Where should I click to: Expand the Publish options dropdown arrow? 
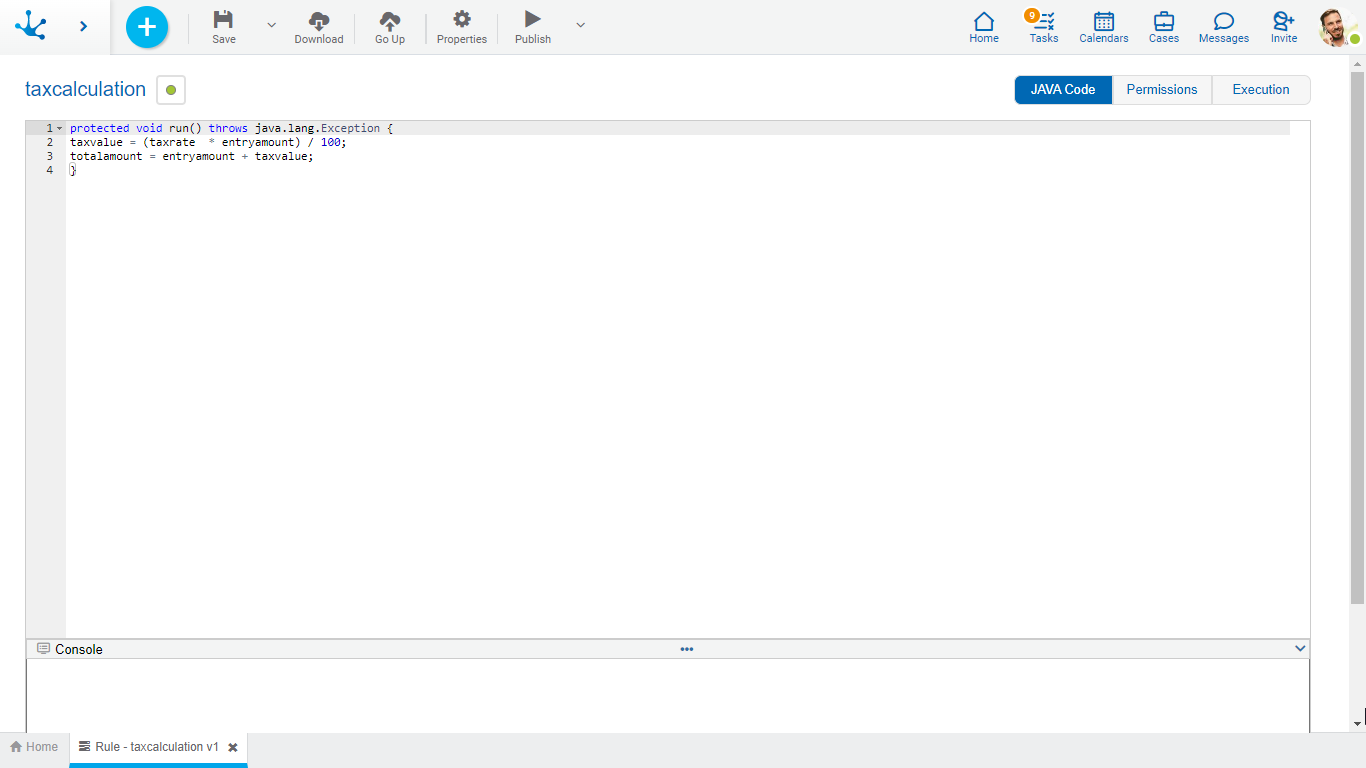click(580, 25)
